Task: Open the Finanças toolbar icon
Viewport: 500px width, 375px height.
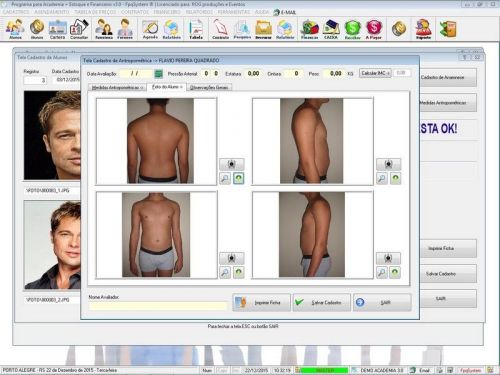Action: (310, 29)
